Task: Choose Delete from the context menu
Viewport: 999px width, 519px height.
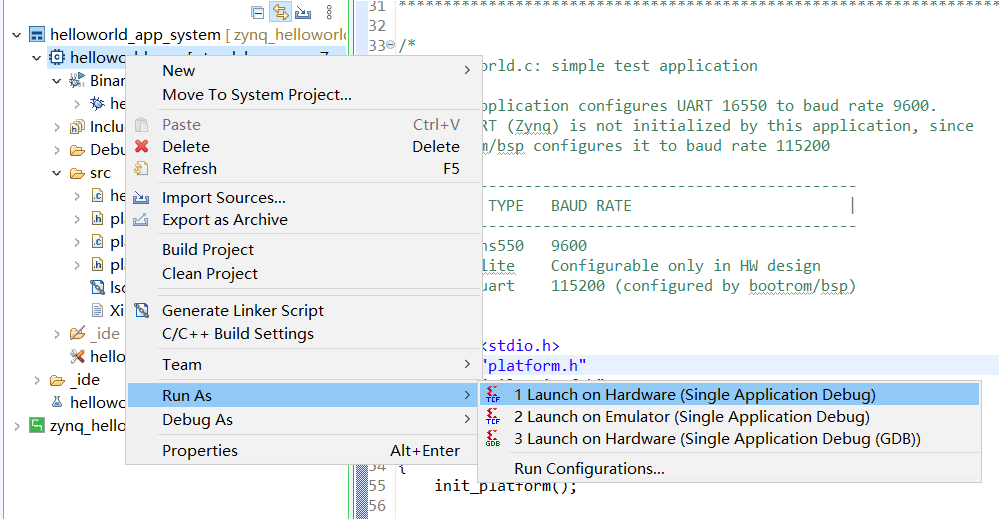Action: pos(303,146)
